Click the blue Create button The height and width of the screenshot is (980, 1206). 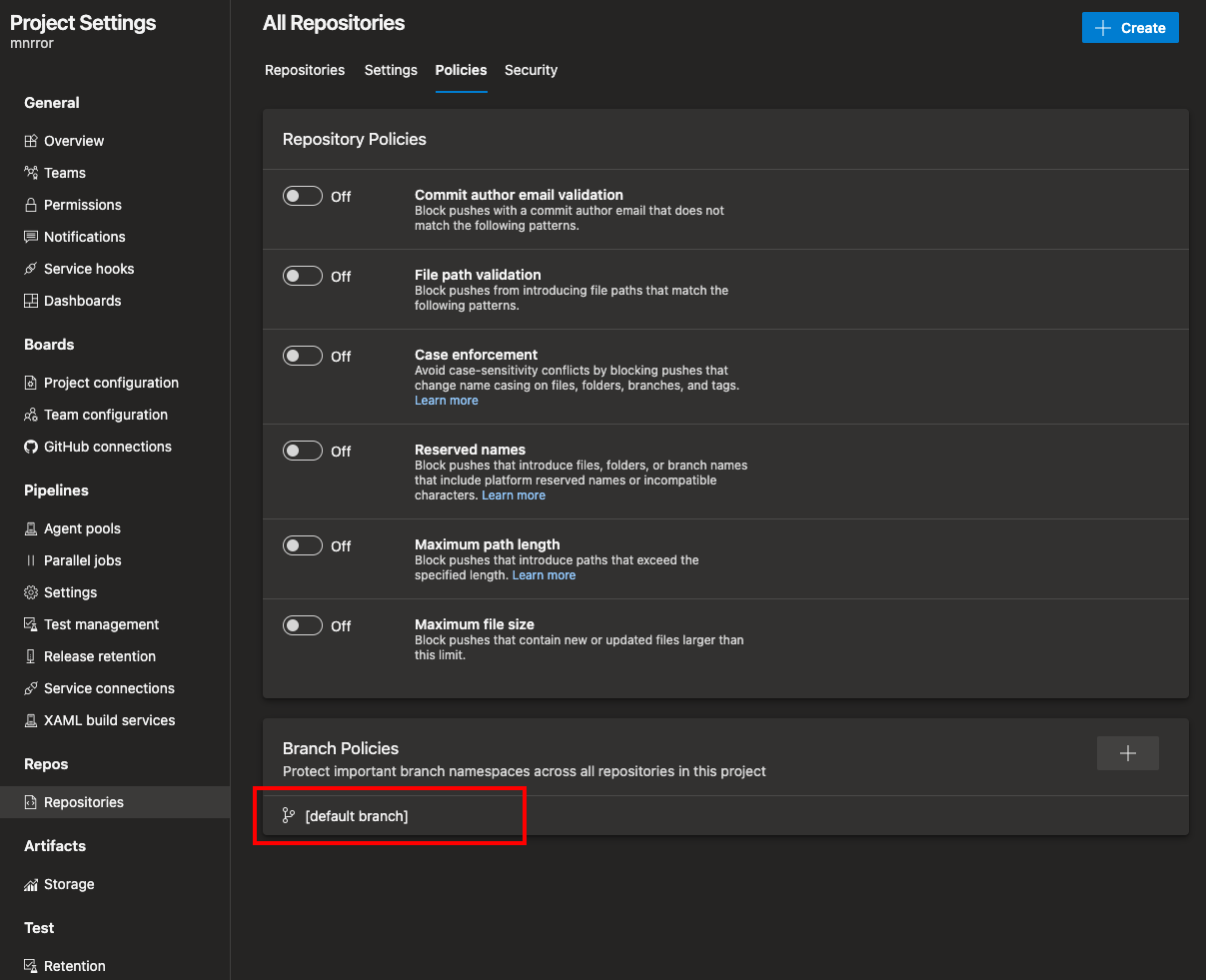tap(1130, 28)
